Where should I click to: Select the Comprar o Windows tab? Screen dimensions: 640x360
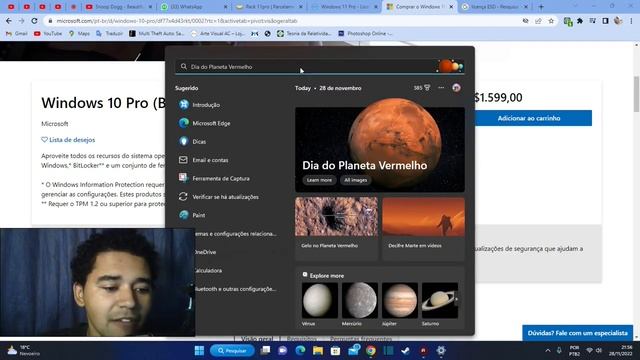click(x=420, y=7)
